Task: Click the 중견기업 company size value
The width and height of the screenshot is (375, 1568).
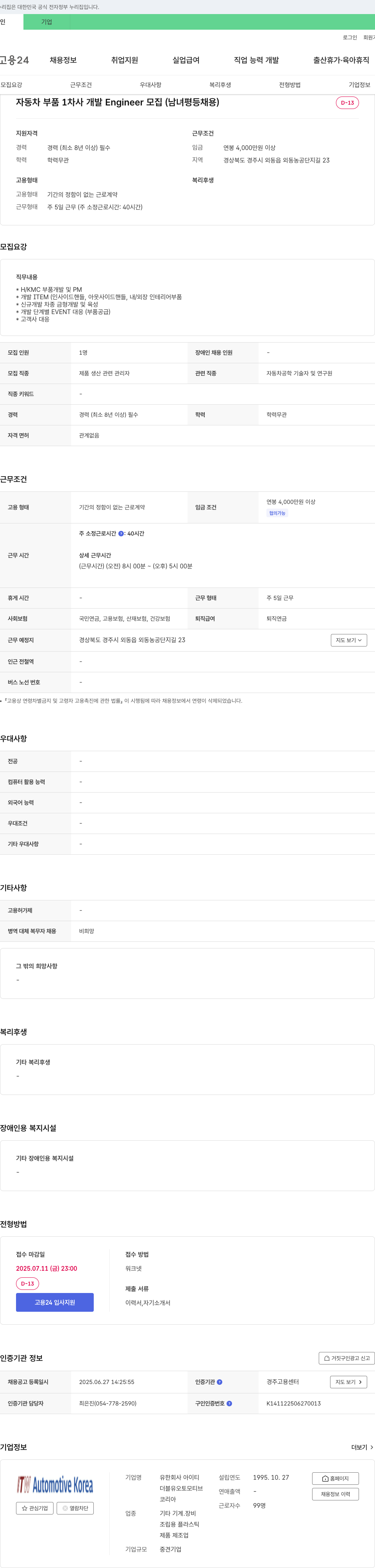Action: click(170, 1549)
